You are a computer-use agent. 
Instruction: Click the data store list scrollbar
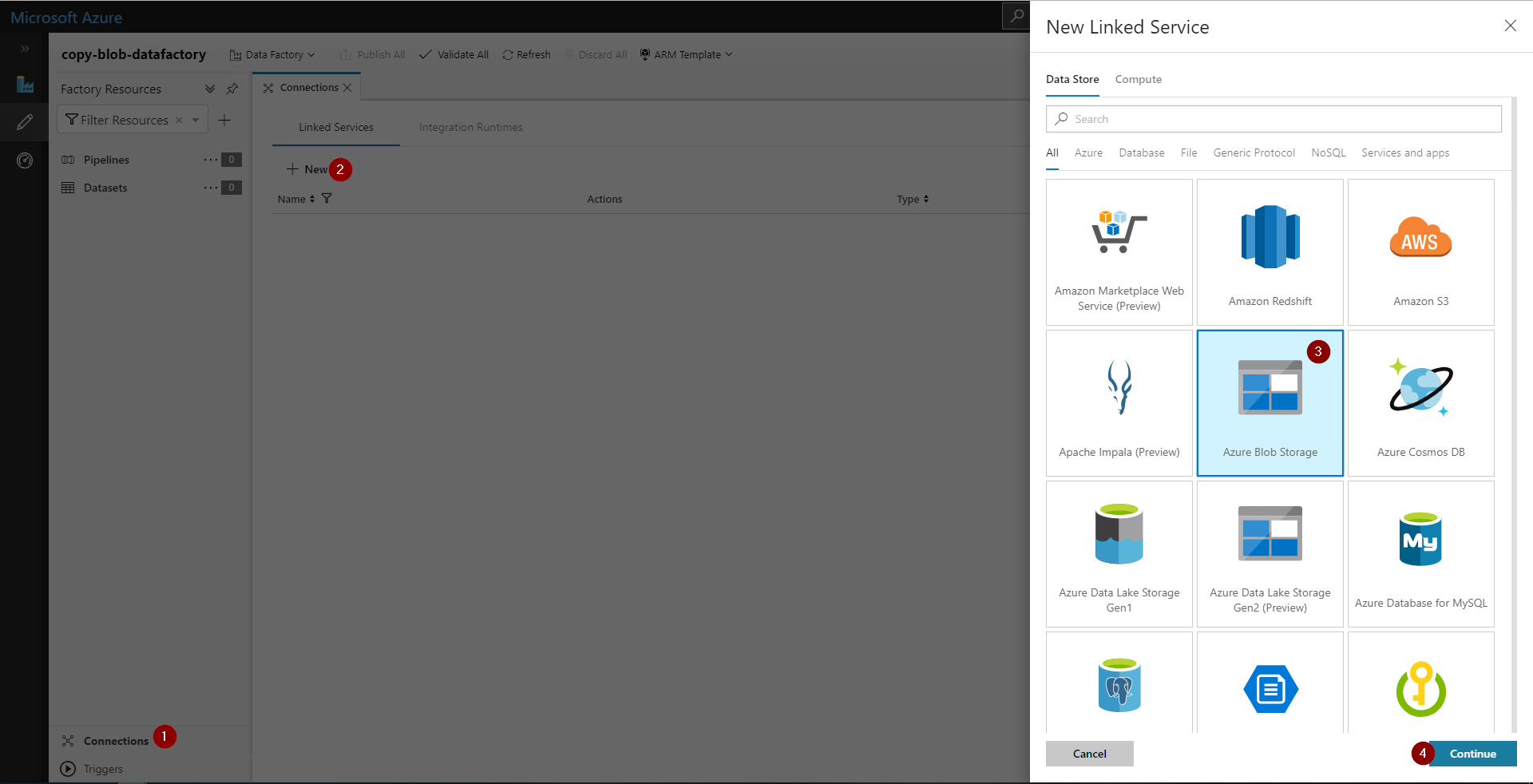1514,415
